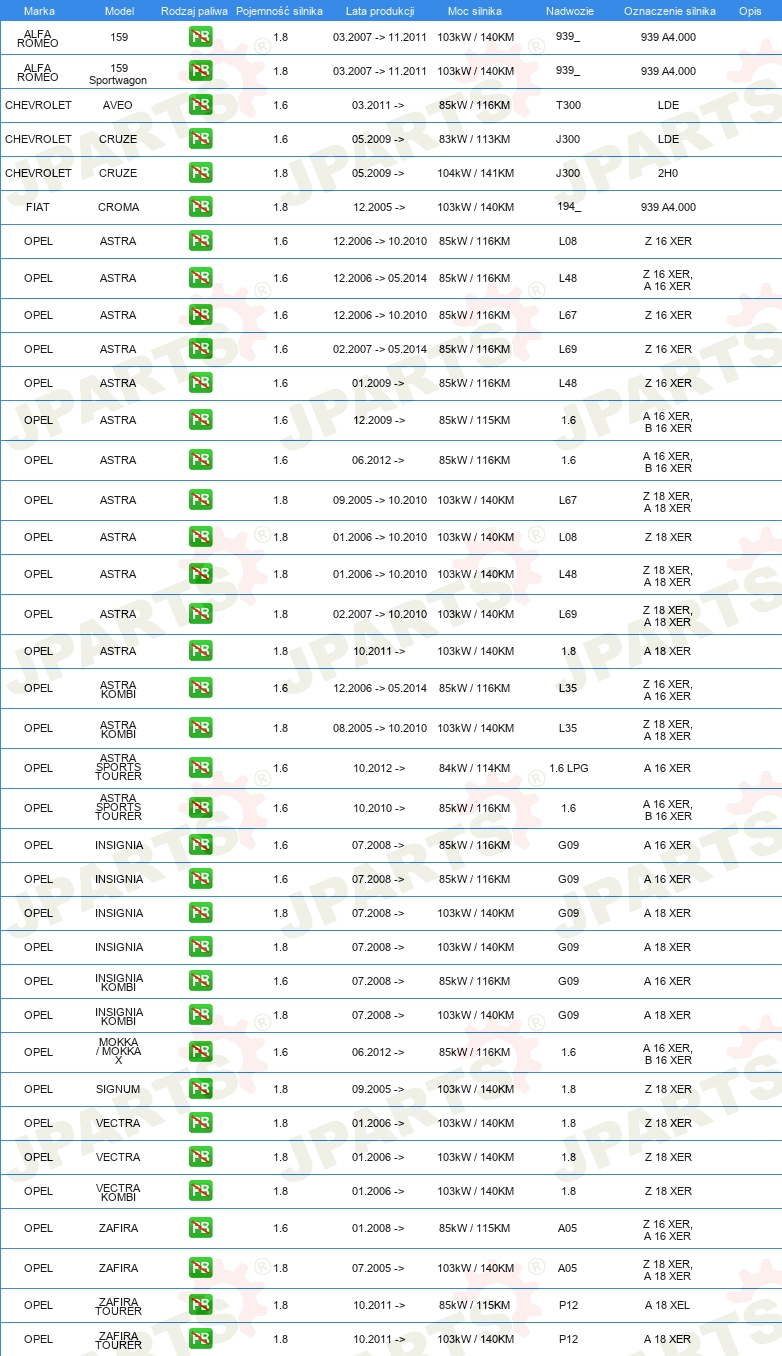Screen dimensions: 782x1356
Task: Click the fuel icon for Astra Kombi 1.8 row
Action: click(x=201, y=728)
